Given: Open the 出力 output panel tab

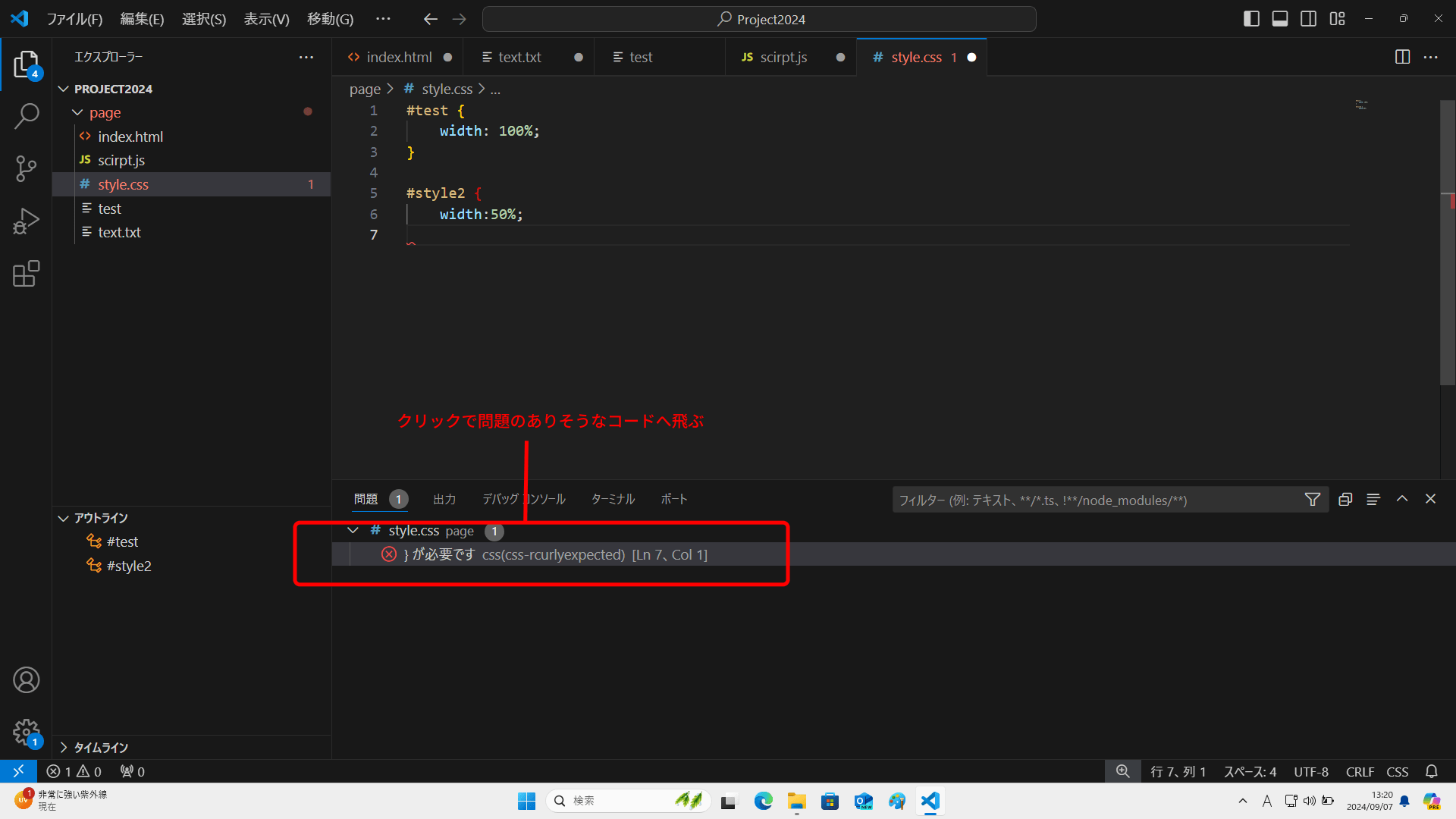Looking at the screenshot, I should [444, 499].
